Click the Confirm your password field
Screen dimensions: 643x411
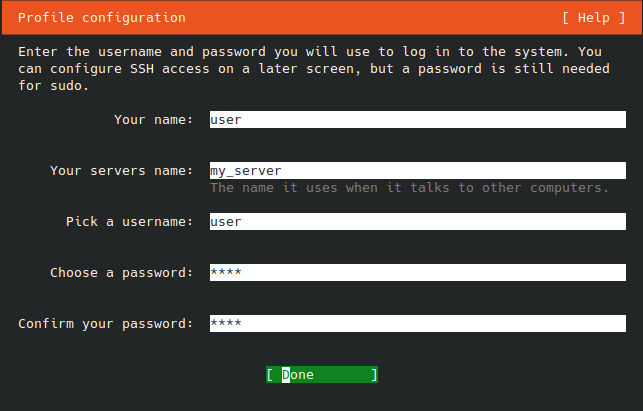pos(417,323)
